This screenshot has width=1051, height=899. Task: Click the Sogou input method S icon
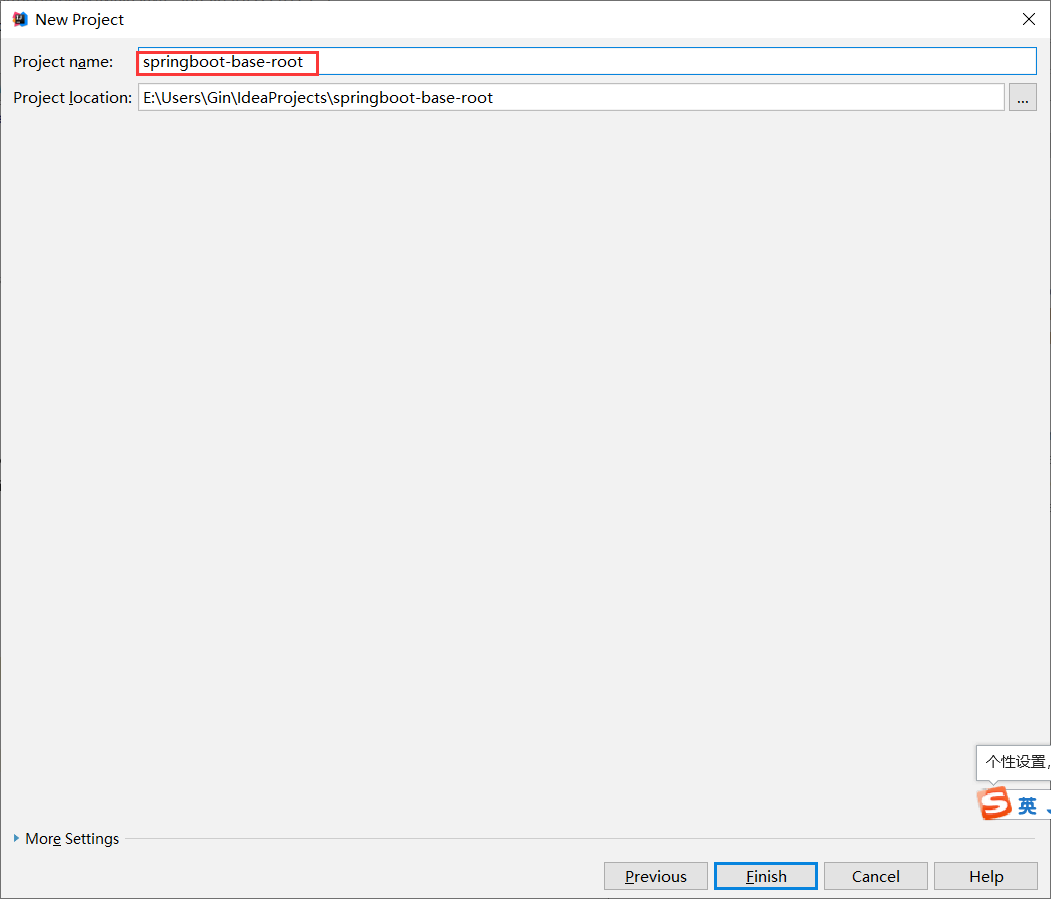(x=995, y=803)
